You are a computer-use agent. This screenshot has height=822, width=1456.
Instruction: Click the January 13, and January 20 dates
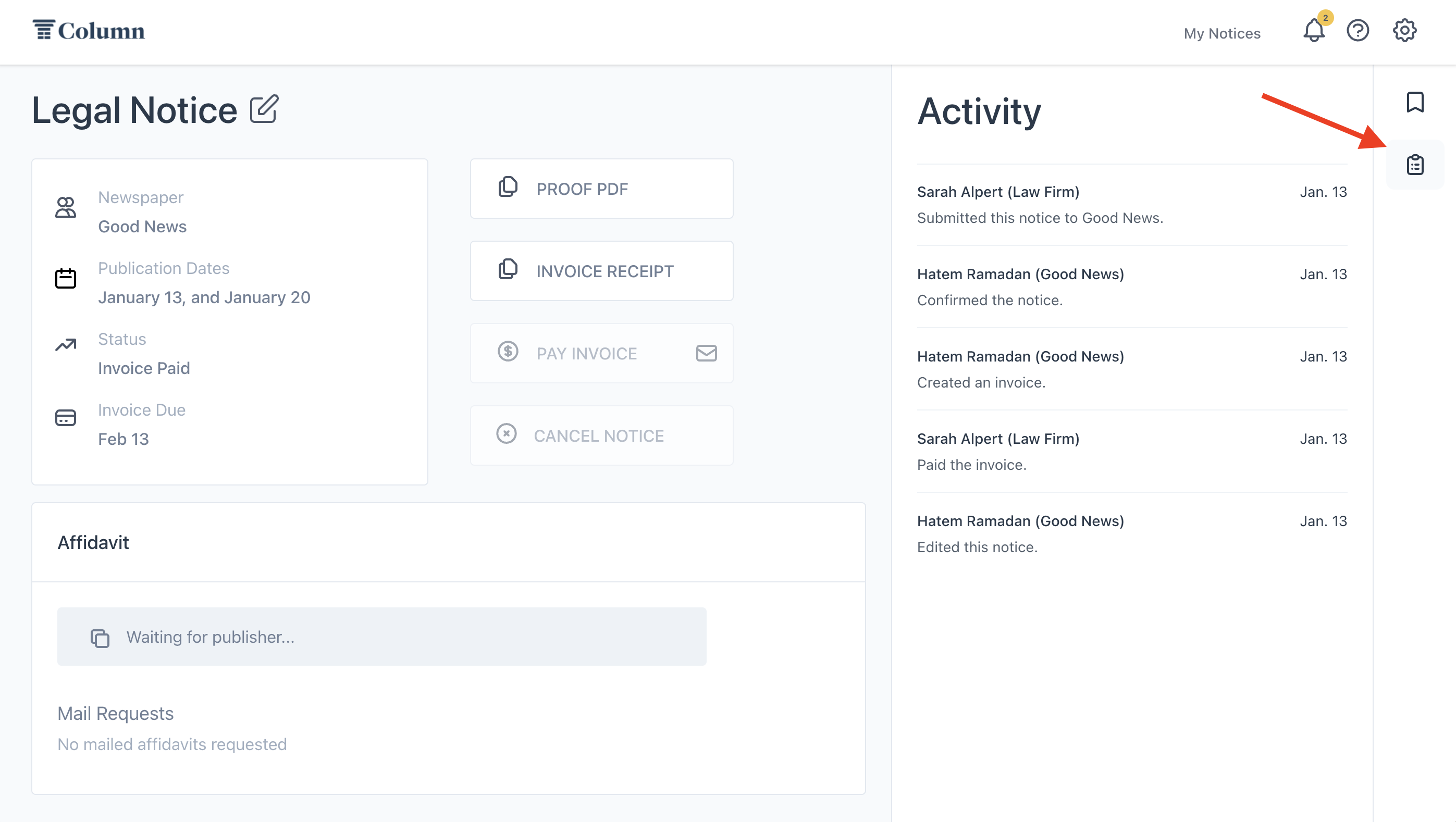point(204,298)
